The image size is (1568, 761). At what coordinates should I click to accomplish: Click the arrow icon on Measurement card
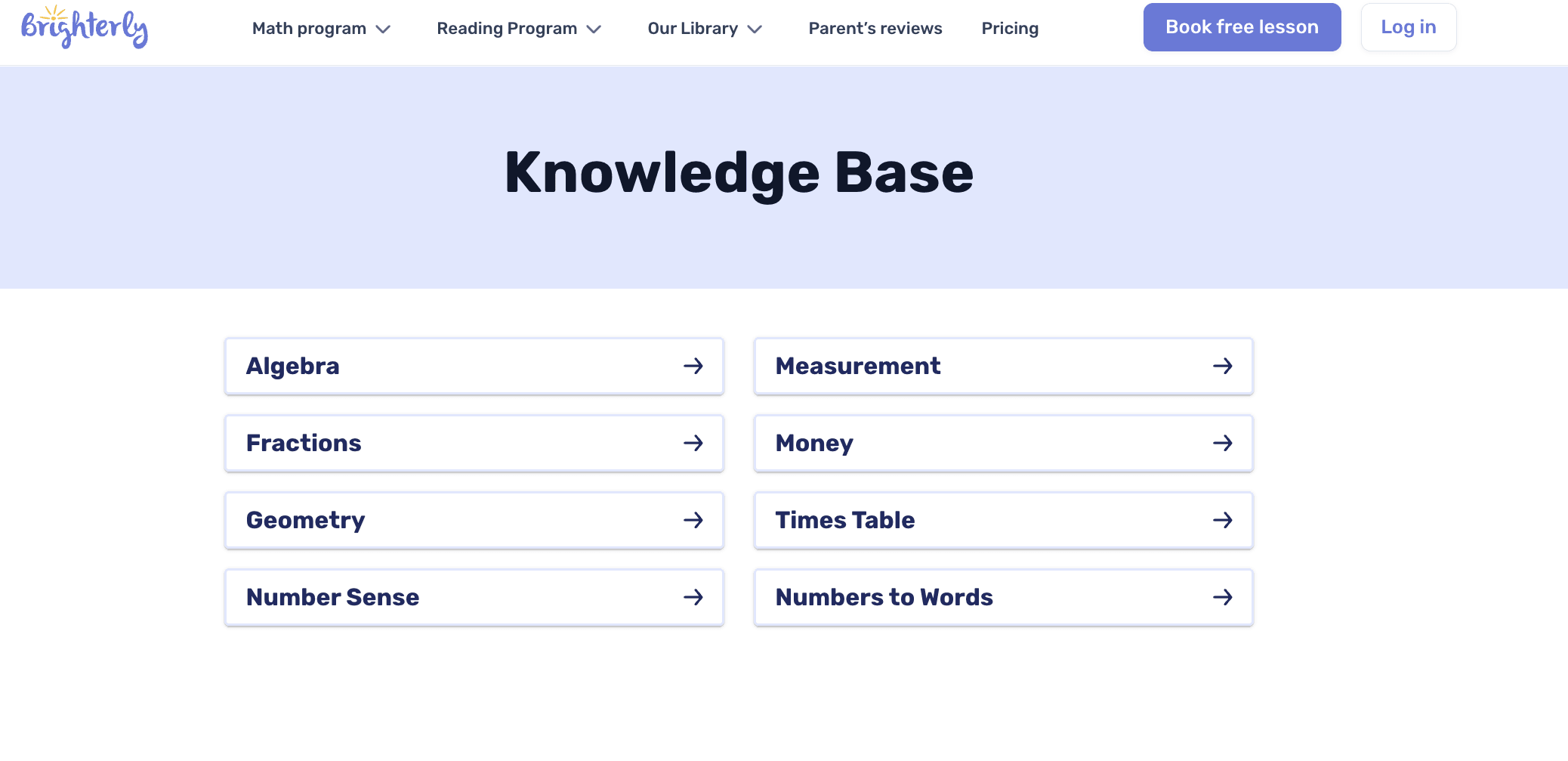coord(1222,367)
